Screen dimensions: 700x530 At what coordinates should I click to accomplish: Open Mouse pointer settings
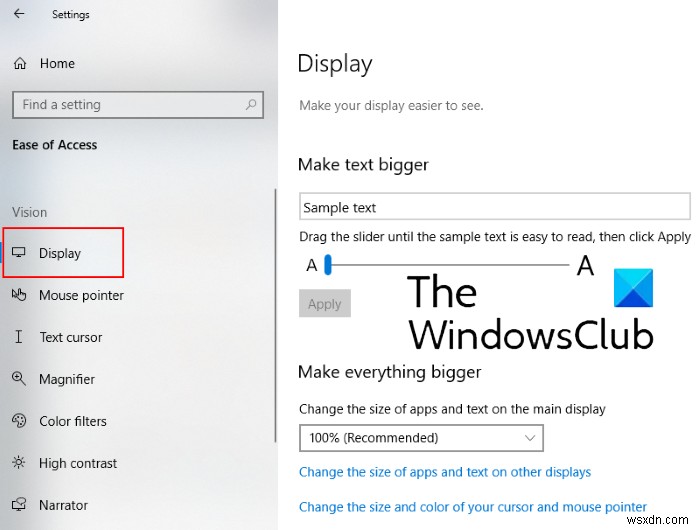click(81, 295)
